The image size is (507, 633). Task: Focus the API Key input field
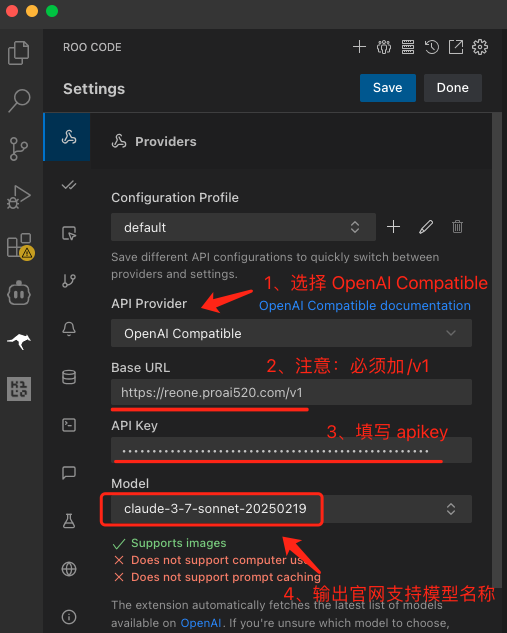291,450
